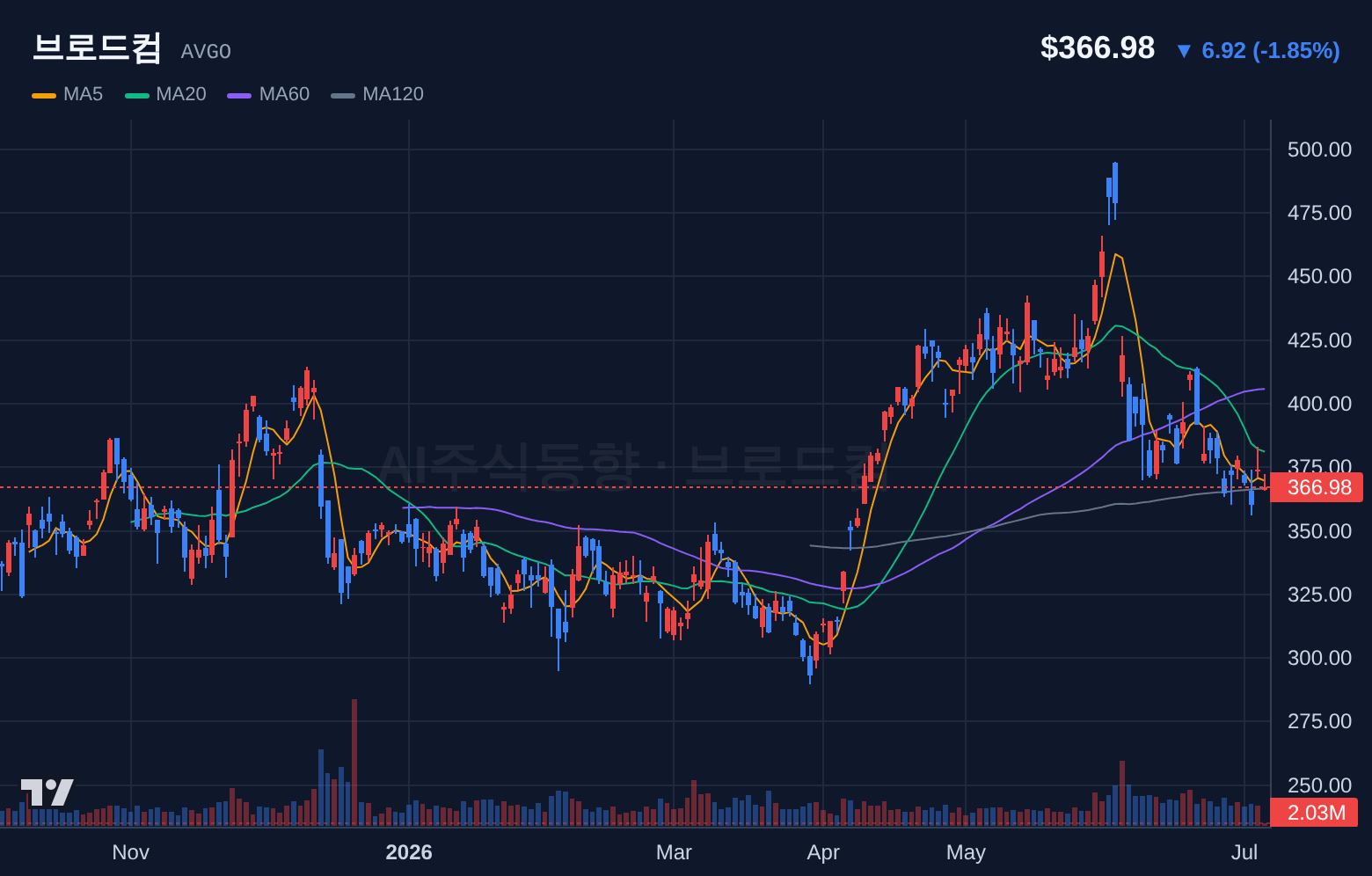
Task: Toggle the MA60 purple legend entry
Action: (268, 94)
